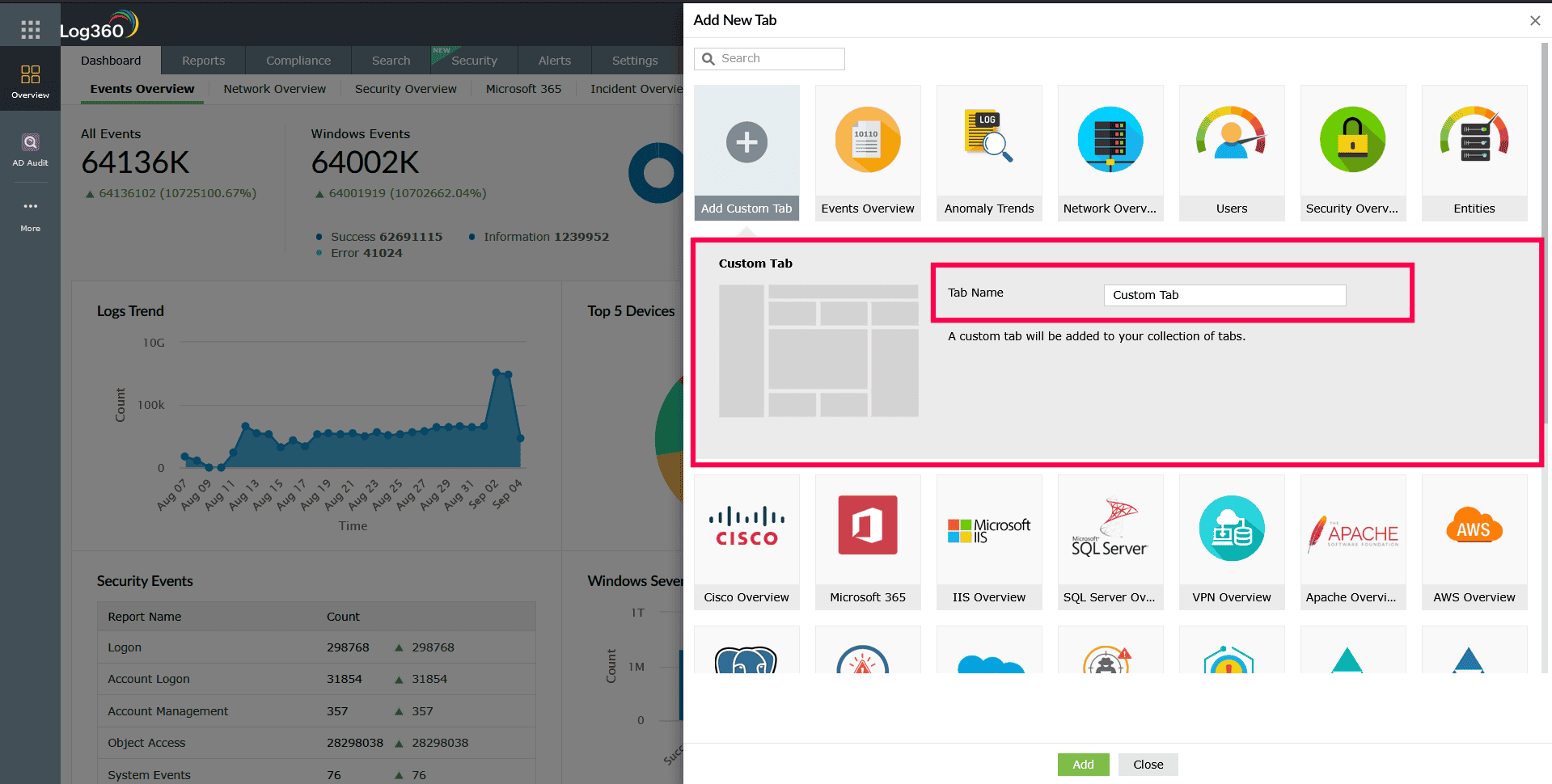
Task: Click the System Events report name
Action: pyautogui.click(x=149, y=775)
